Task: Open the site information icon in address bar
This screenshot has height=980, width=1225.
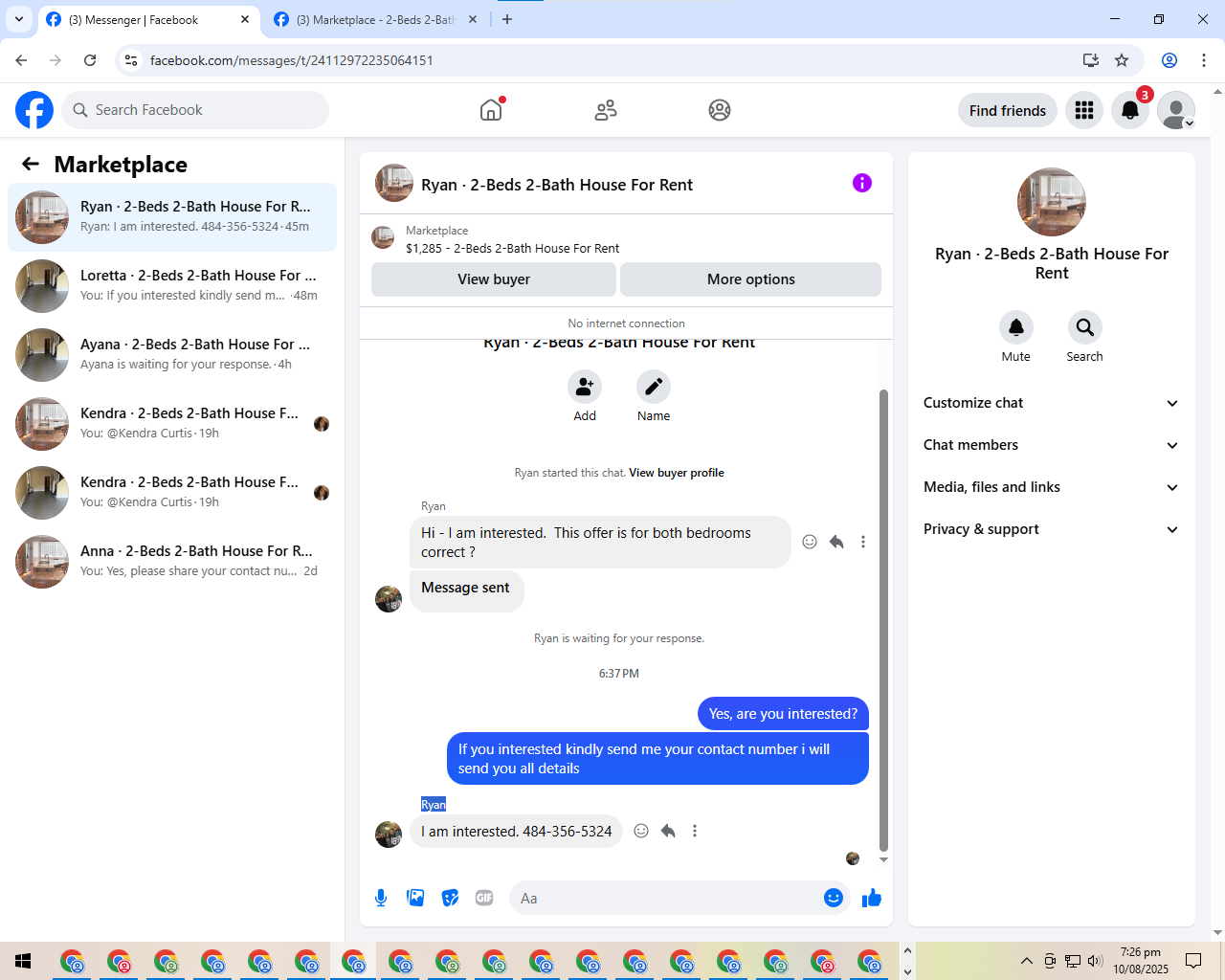Action: point(132,60)
